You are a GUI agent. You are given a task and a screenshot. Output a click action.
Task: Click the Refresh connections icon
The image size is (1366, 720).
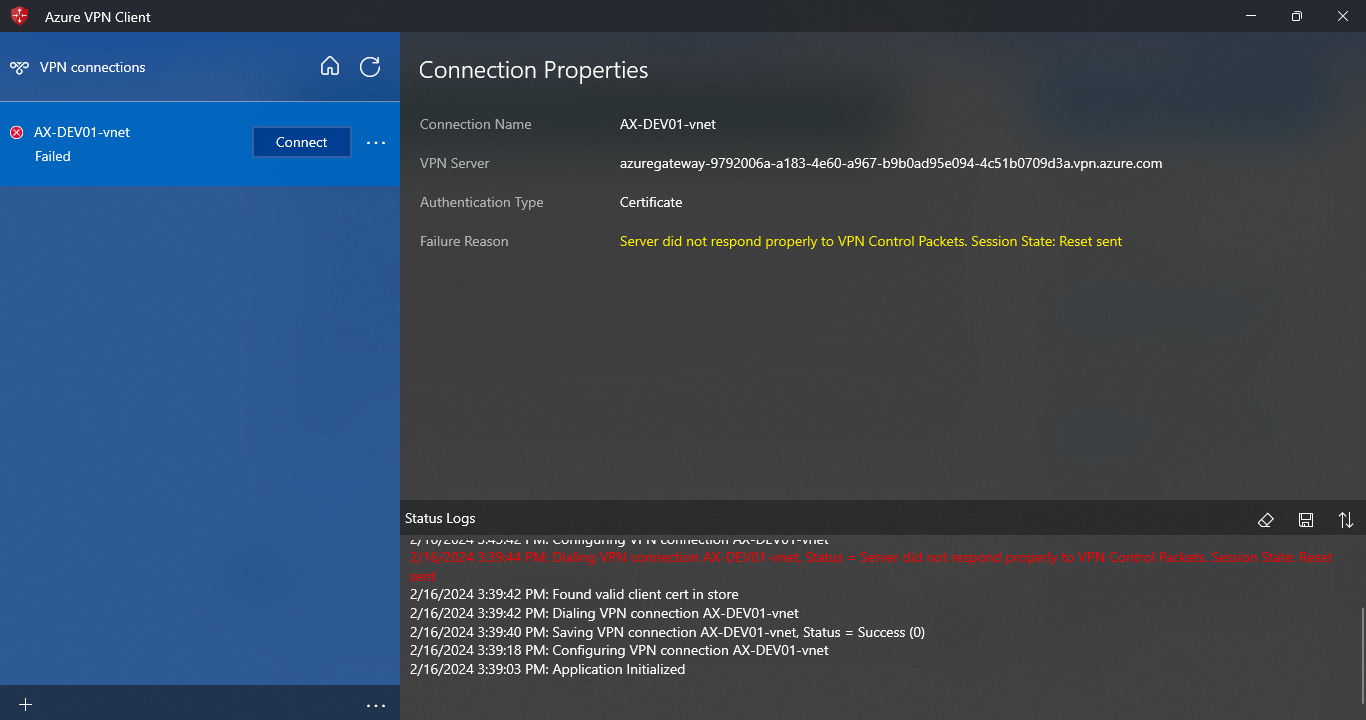[370, 67]
